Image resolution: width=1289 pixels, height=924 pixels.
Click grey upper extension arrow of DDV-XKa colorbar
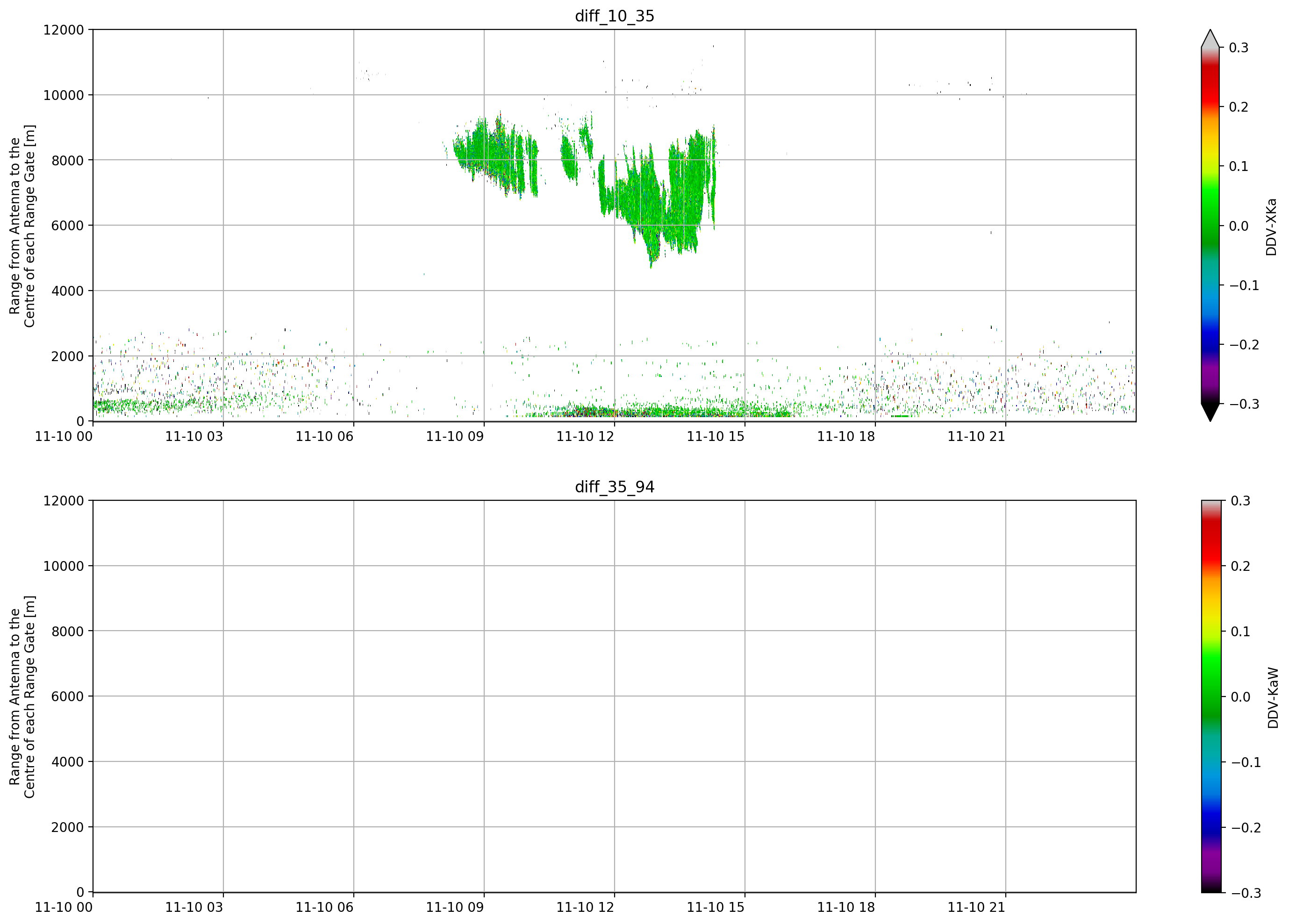click(1210, 39)
